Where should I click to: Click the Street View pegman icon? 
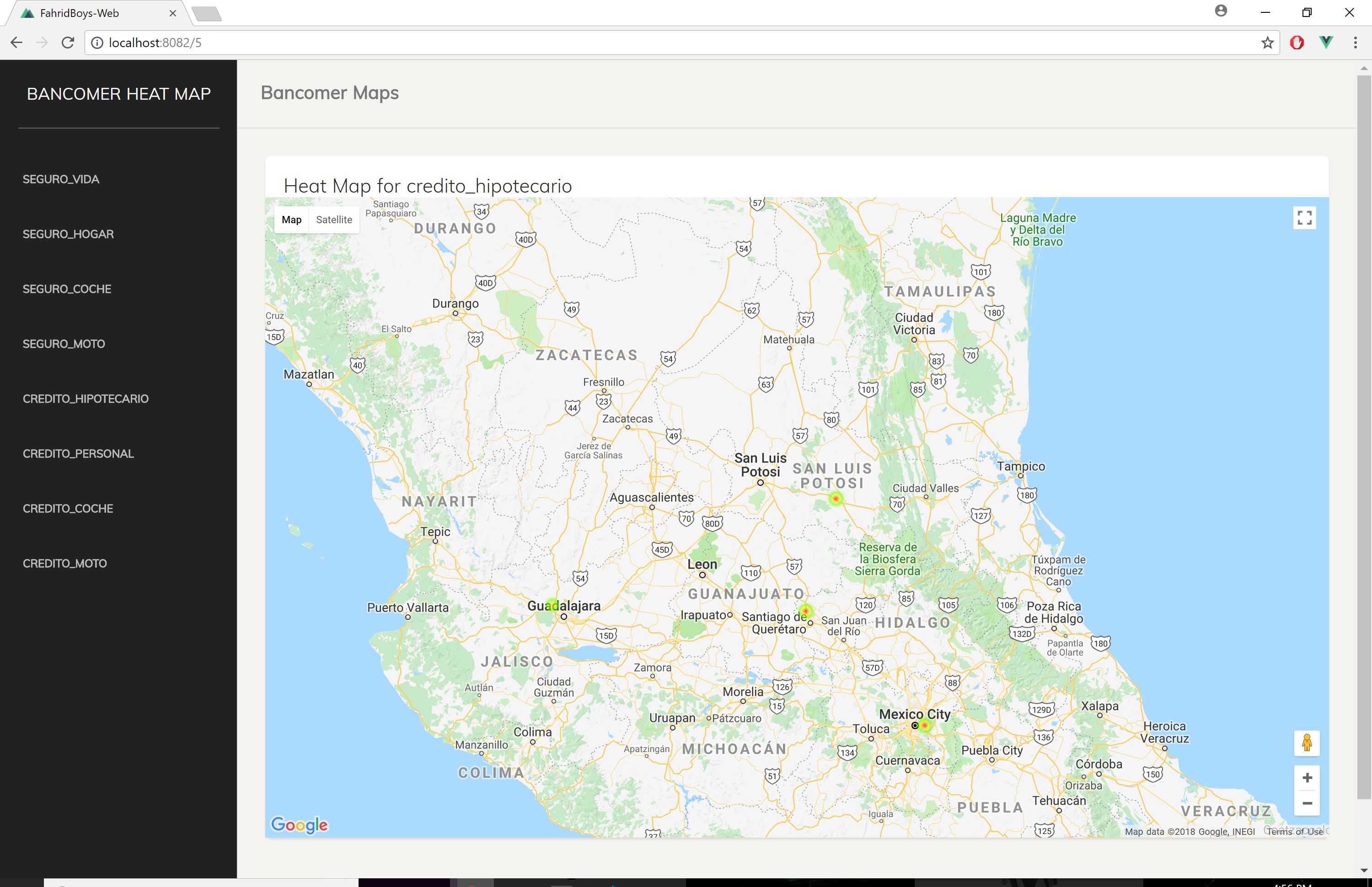click(1307, 742)
